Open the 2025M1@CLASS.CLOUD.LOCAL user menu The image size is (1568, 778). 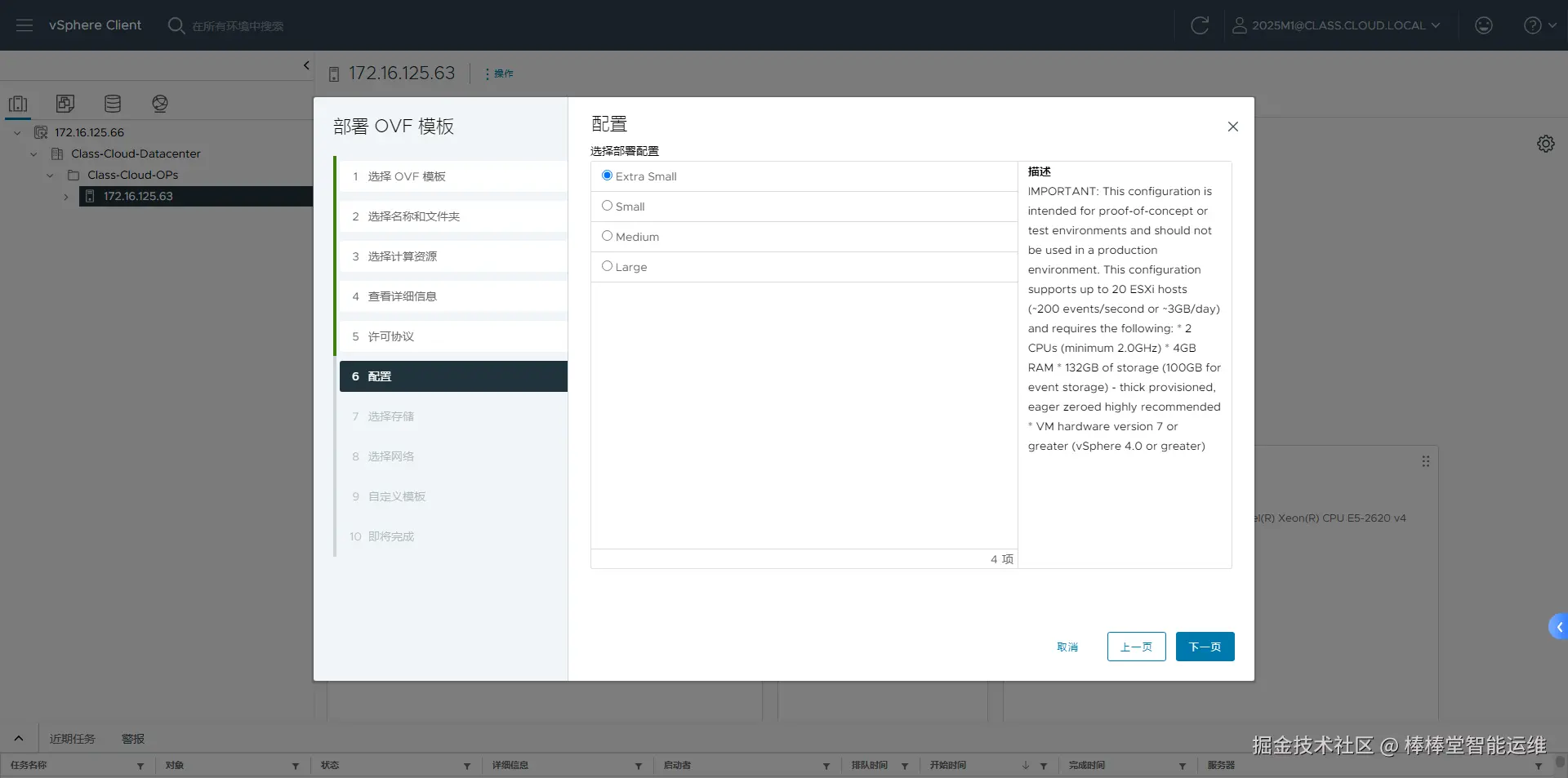point(1336,25)
